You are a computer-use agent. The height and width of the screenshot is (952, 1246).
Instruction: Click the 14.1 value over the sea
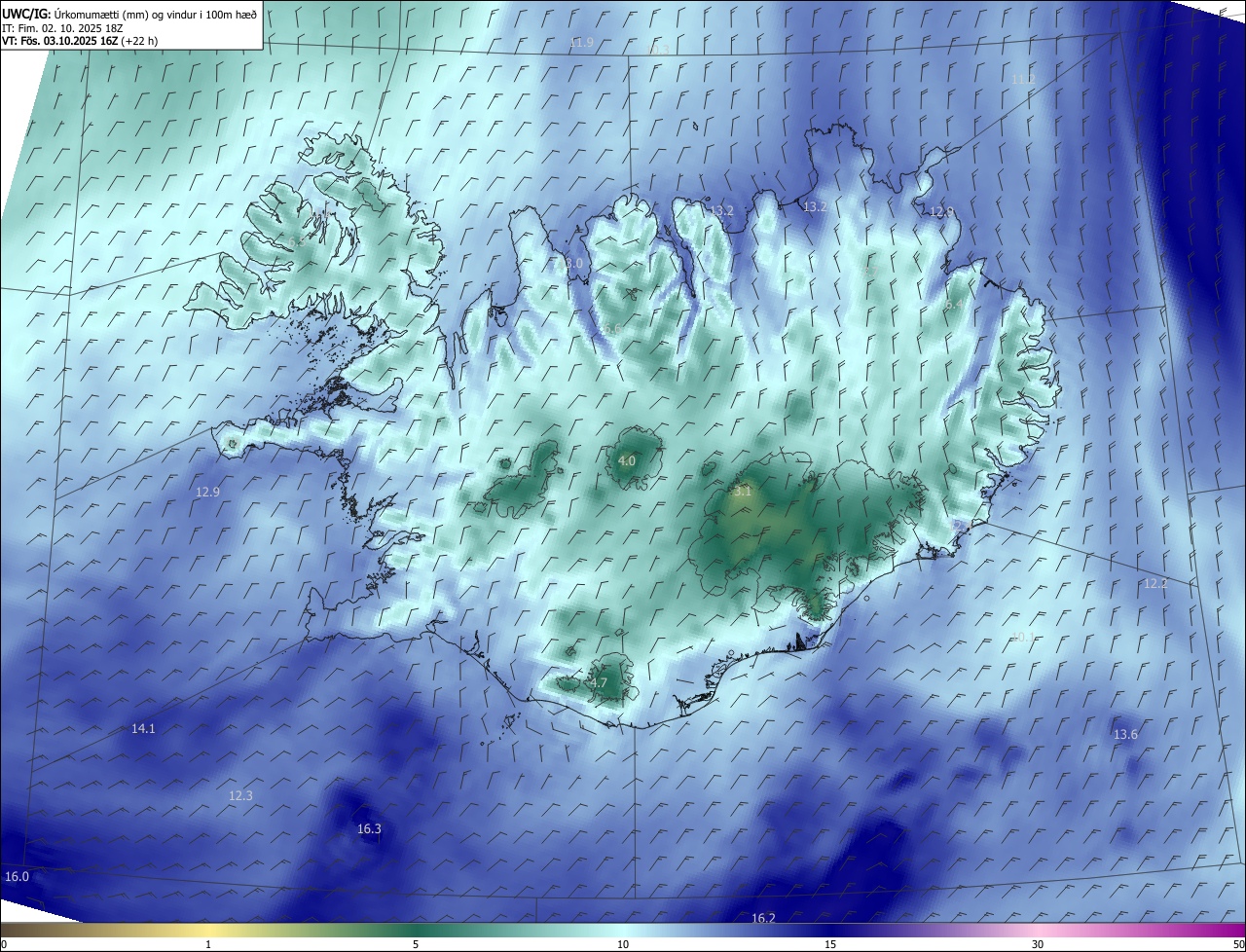(x=143, y=728)
